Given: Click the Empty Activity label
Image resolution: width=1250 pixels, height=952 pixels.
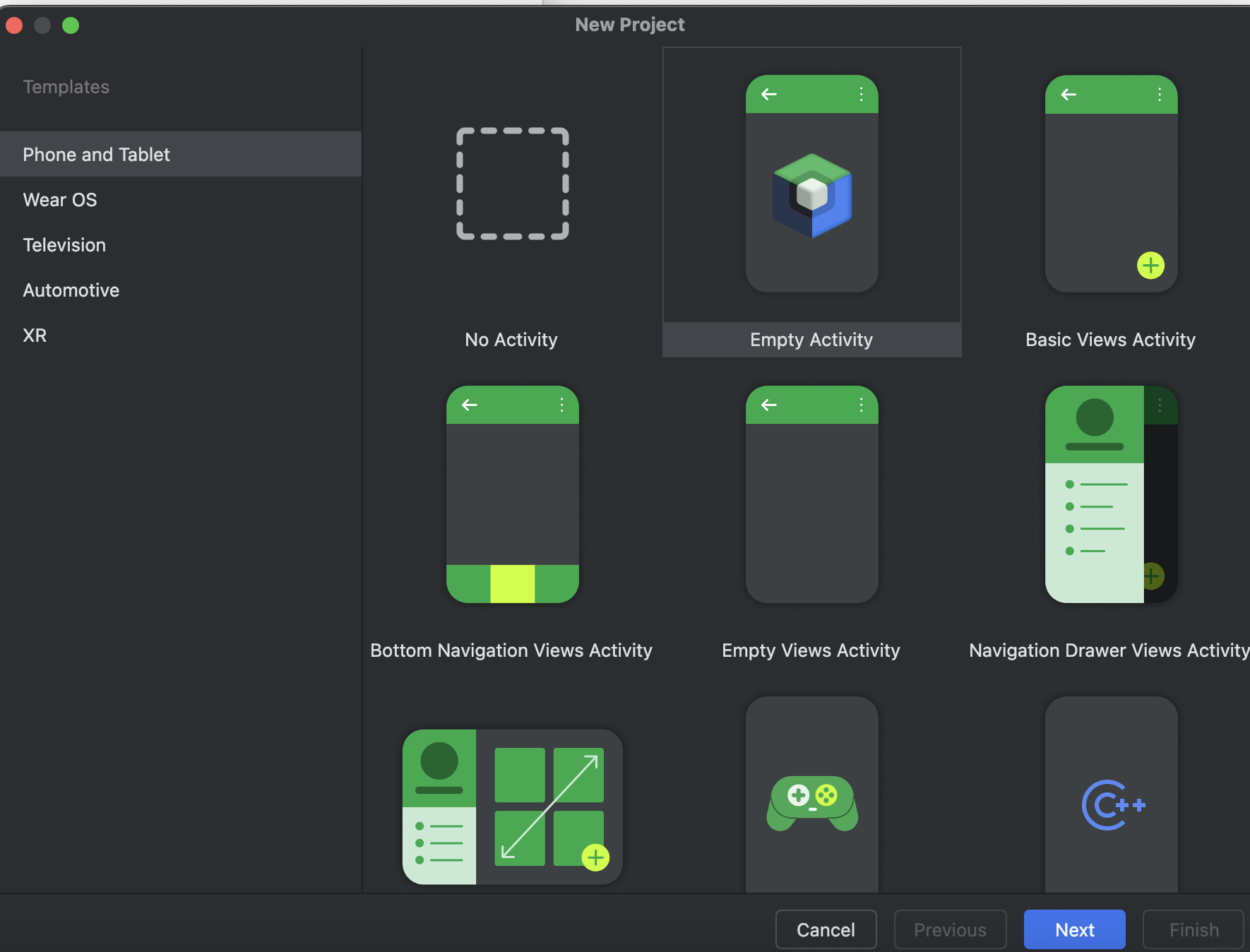Looking at the screenshot, I should click(811, 340).
